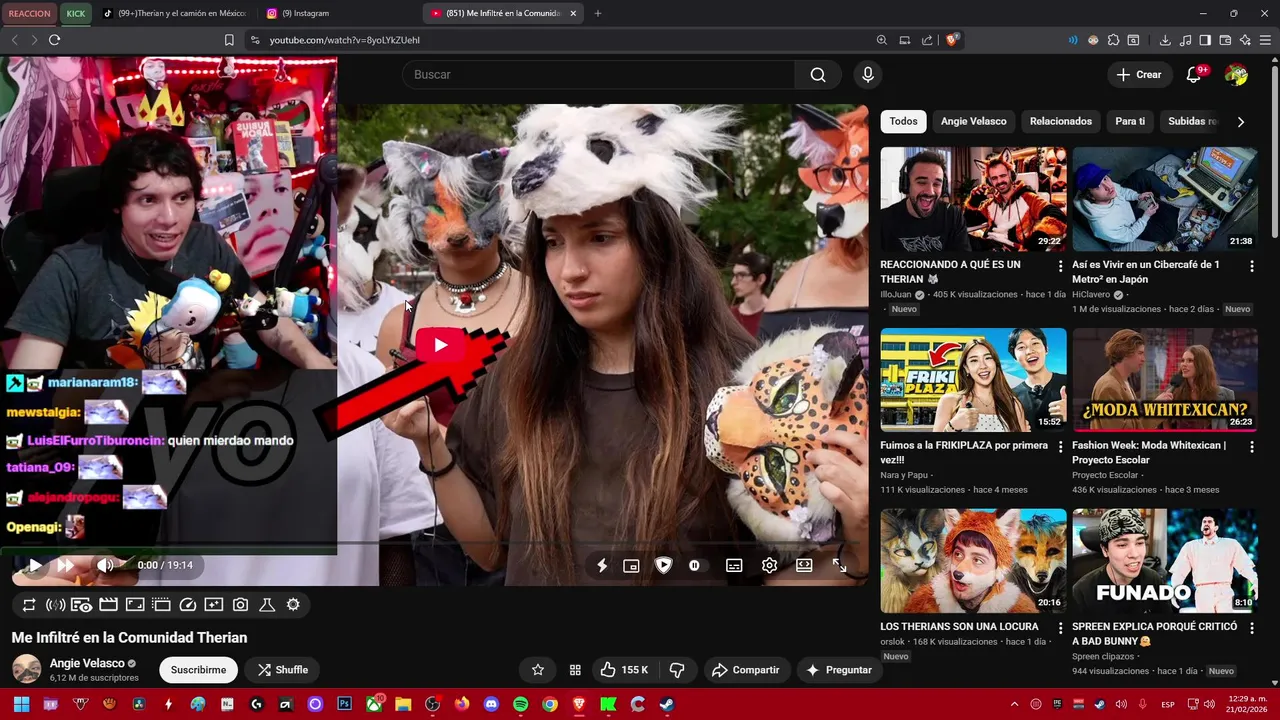Open account avatar menu
1280x720 pixels.
click(1236, 75)
